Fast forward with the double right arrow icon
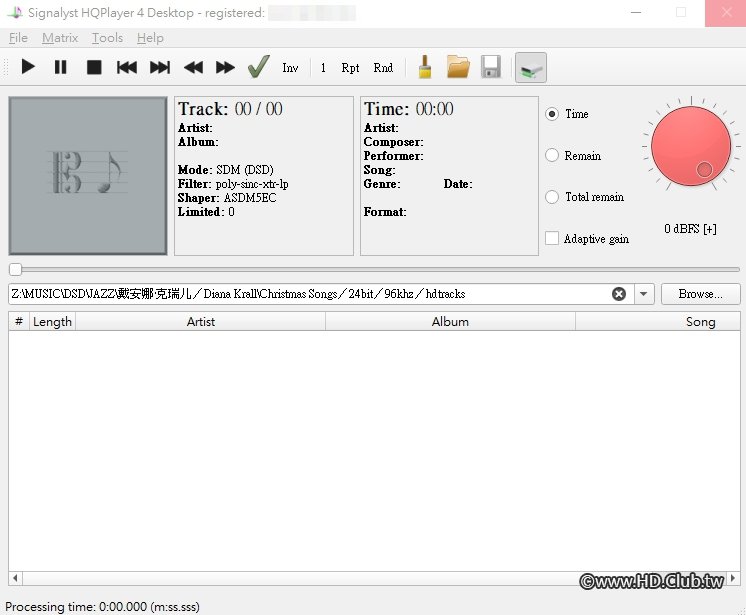 (x=225, y=67)
